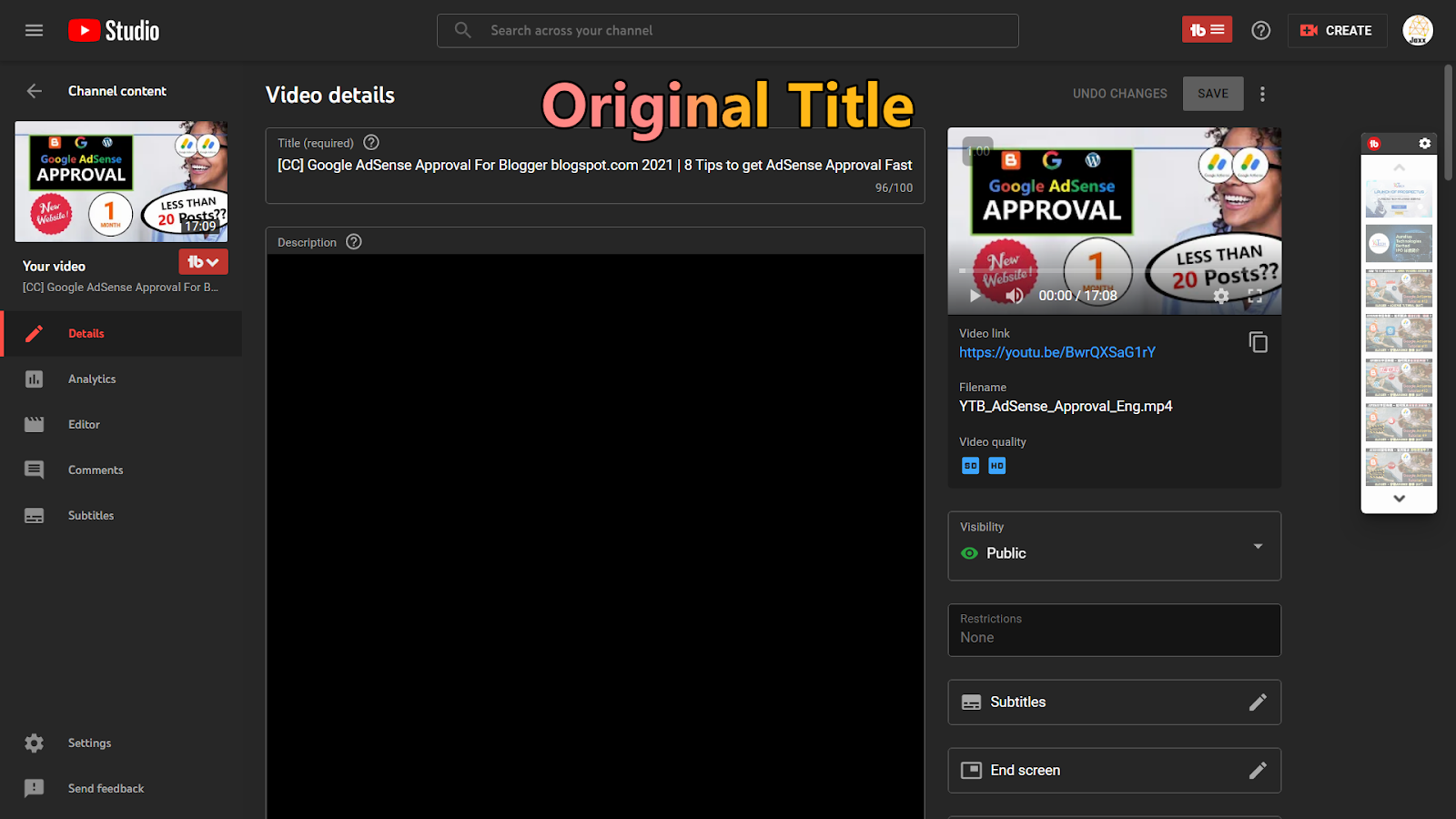Mute the video preview volume
This screenshot has height=819, width=1456.
click(1015, 296)
